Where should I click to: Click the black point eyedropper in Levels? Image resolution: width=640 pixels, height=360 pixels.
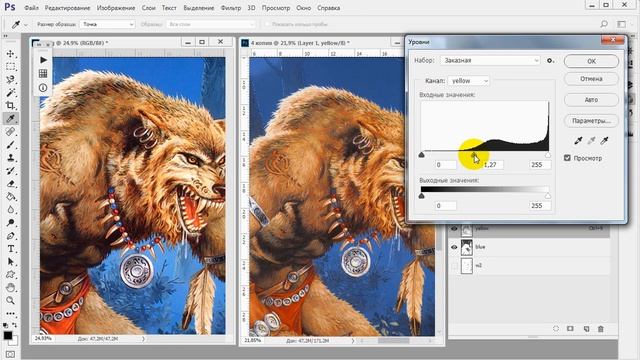click(578, 141)
